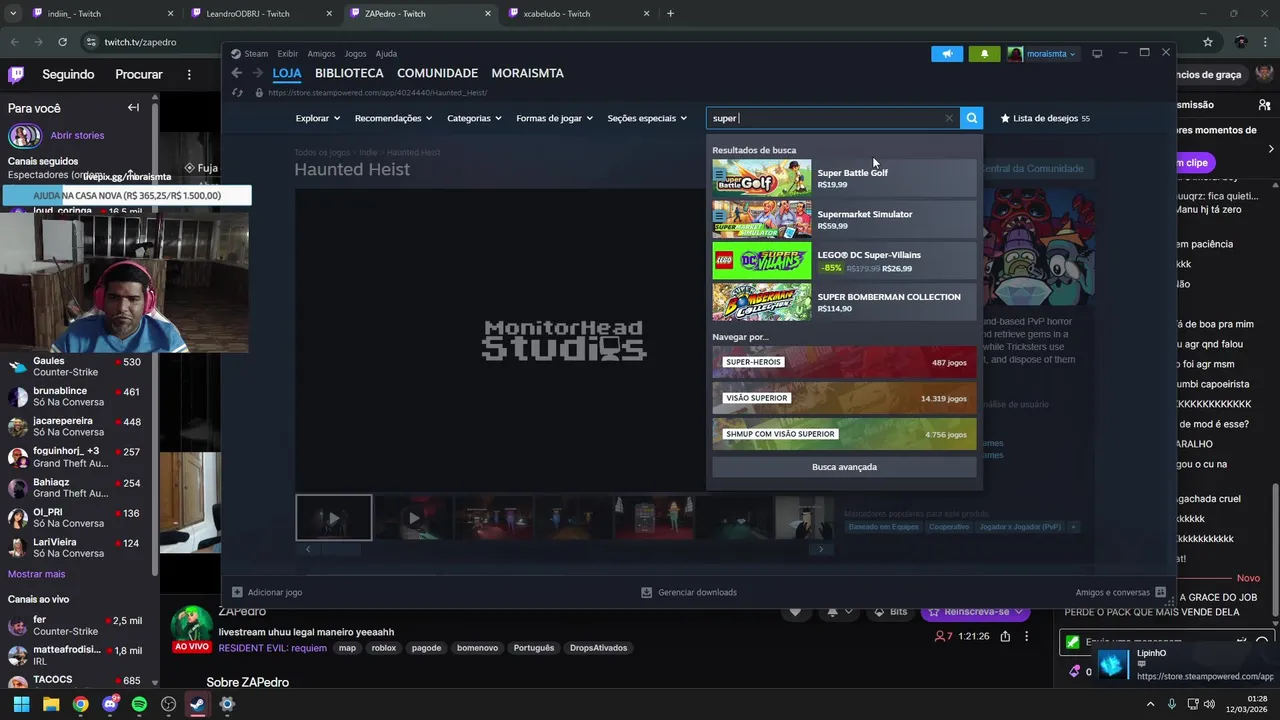Open the Categorias dropdown
The height and width of the screenshot is (720, 1280).
(474, 118)
